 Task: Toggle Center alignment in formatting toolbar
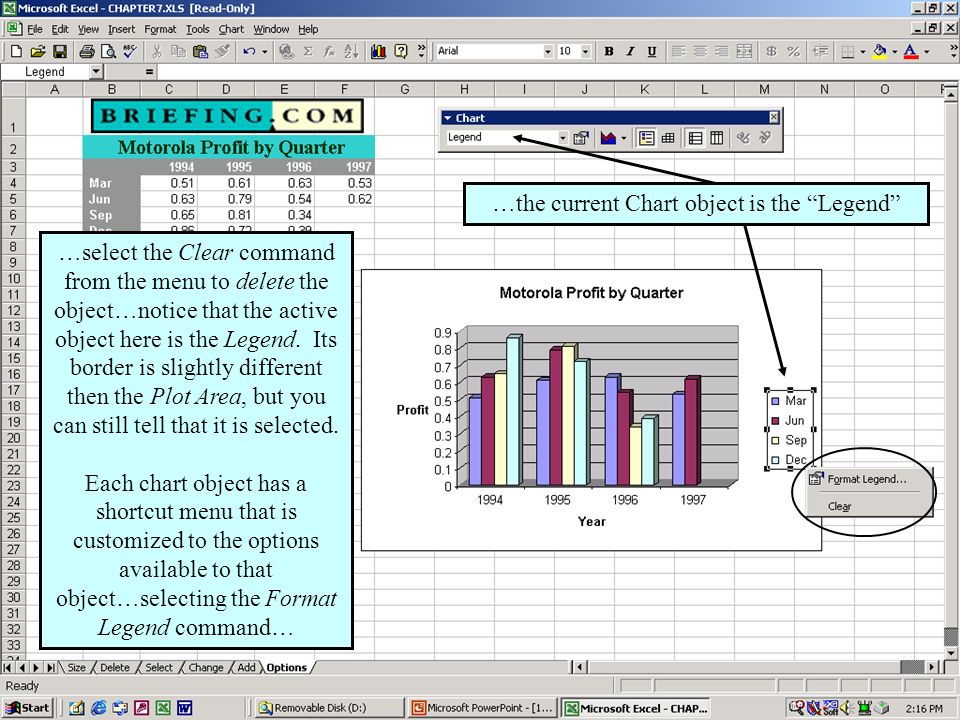point(700,51)
